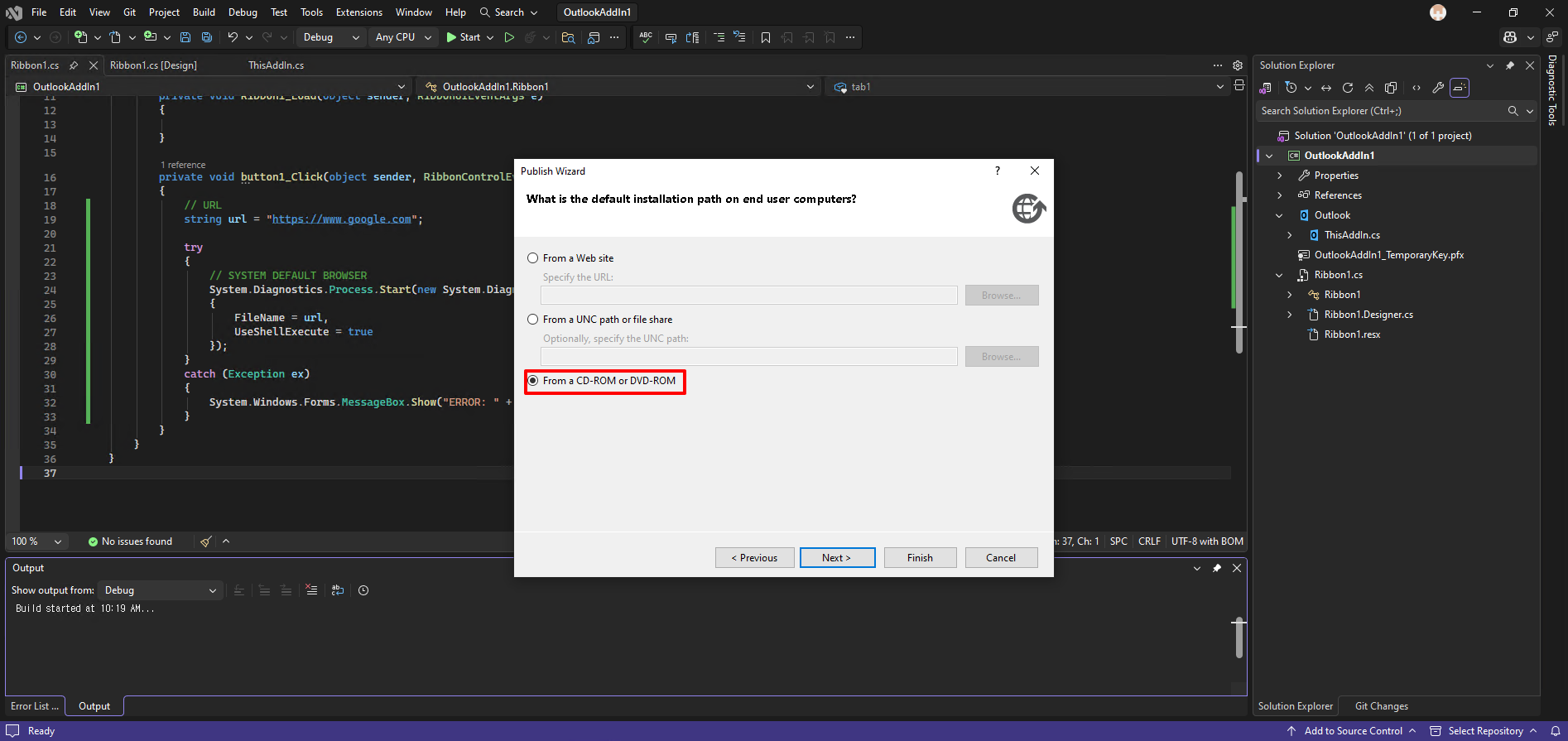Click the code cleanup broom icon
This screenshot has width=1568, height=741.
[205, 541]
